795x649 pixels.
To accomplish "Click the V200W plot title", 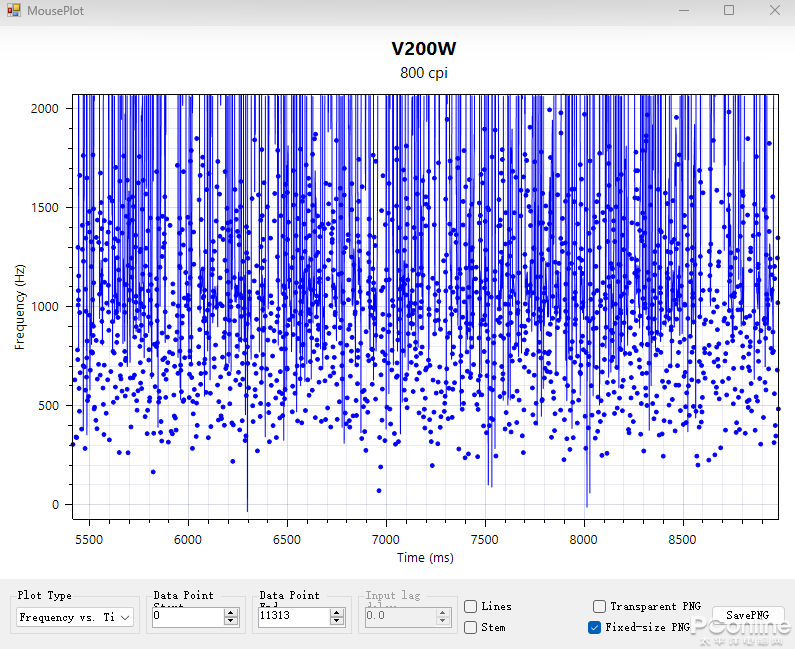I will [423, 49].
